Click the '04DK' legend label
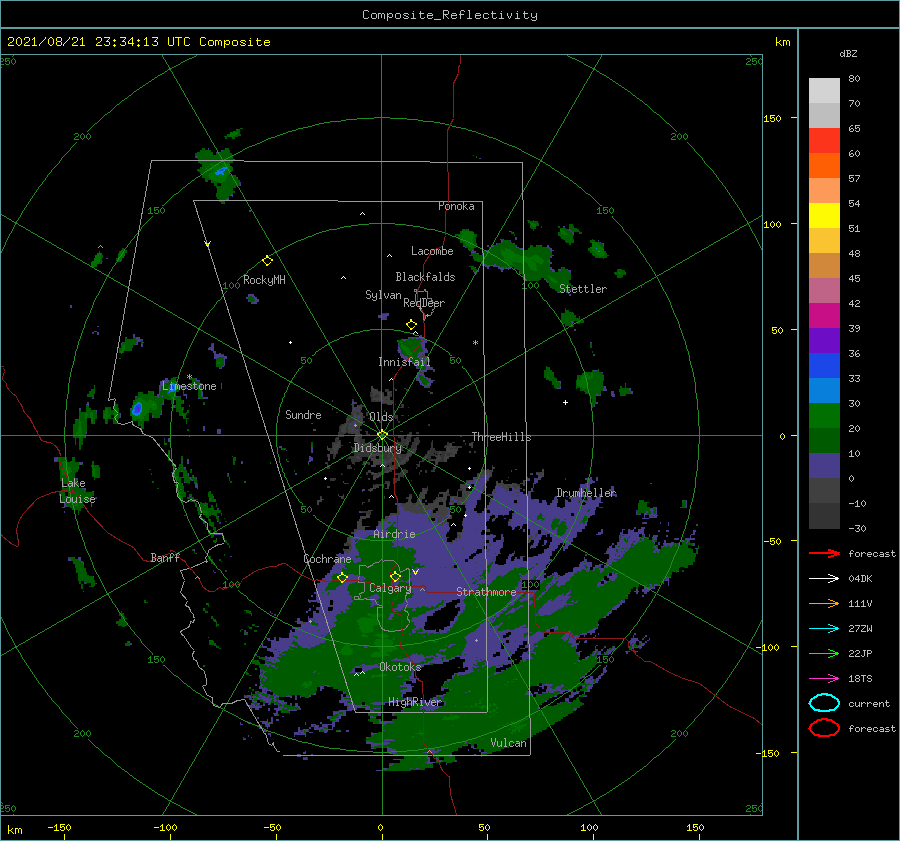Viewport: 900px width, 841px height. (x=860, y=579)
